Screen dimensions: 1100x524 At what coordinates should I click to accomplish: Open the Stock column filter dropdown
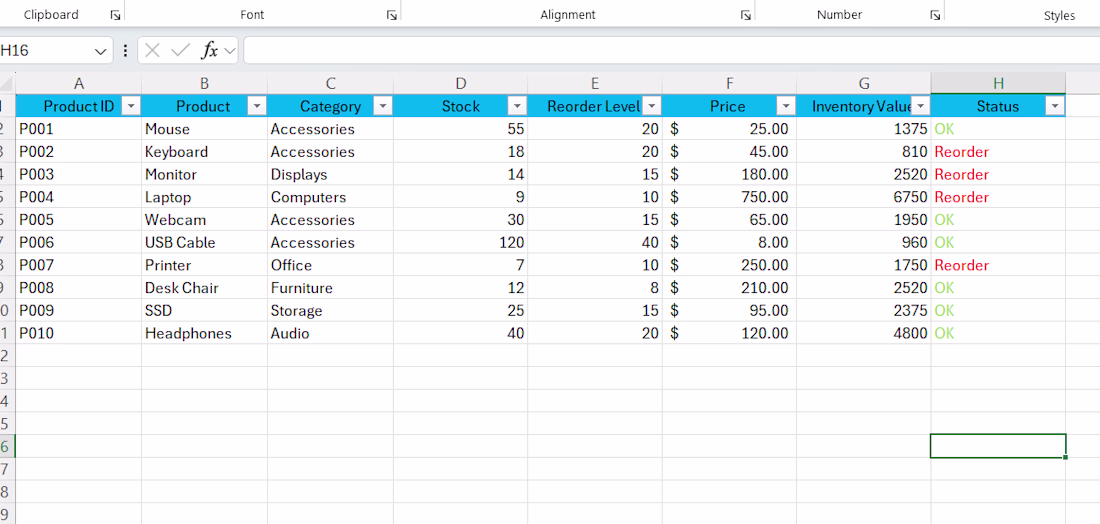[518, 106]
